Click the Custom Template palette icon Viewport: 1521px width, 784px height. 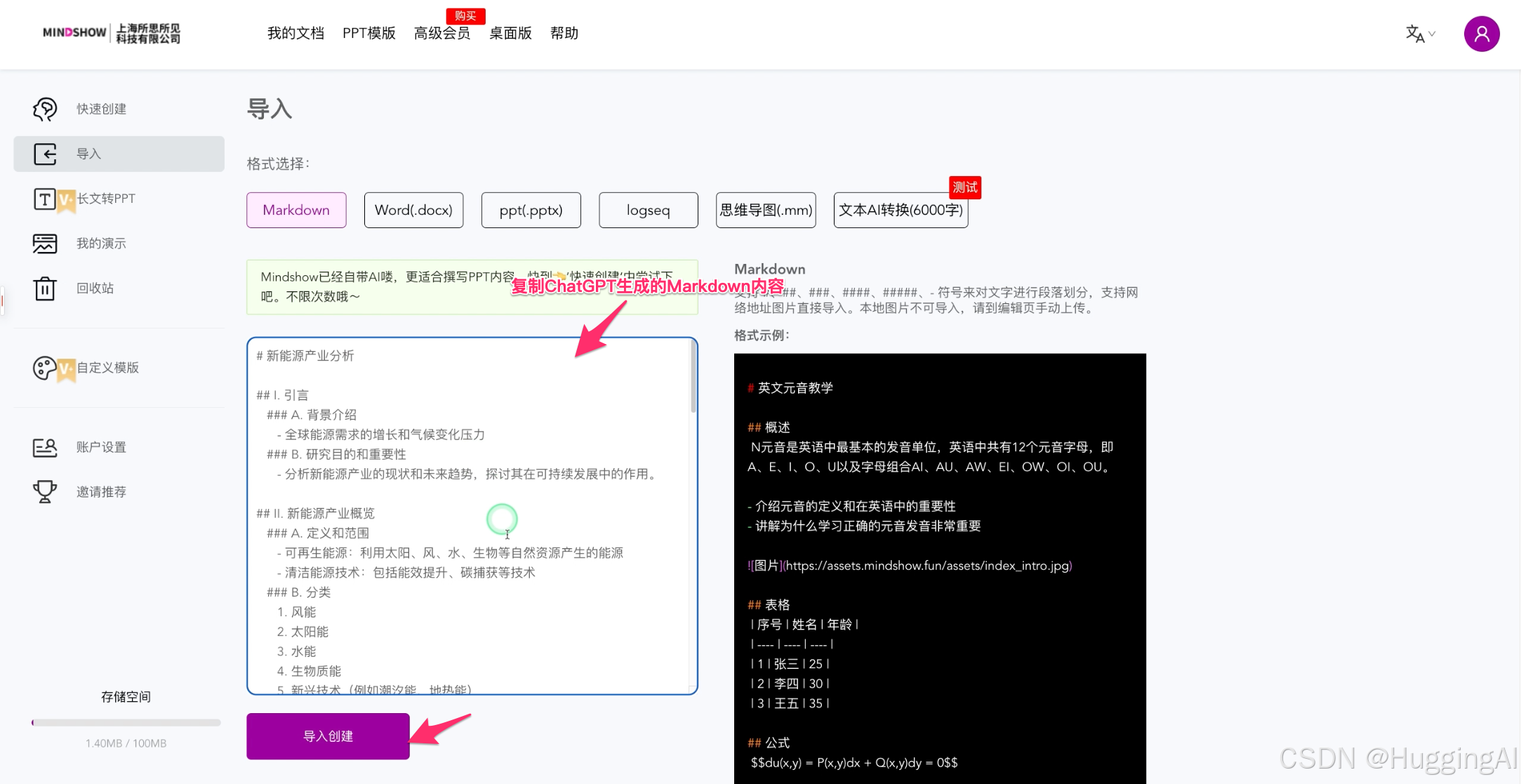tap(45, 368)
